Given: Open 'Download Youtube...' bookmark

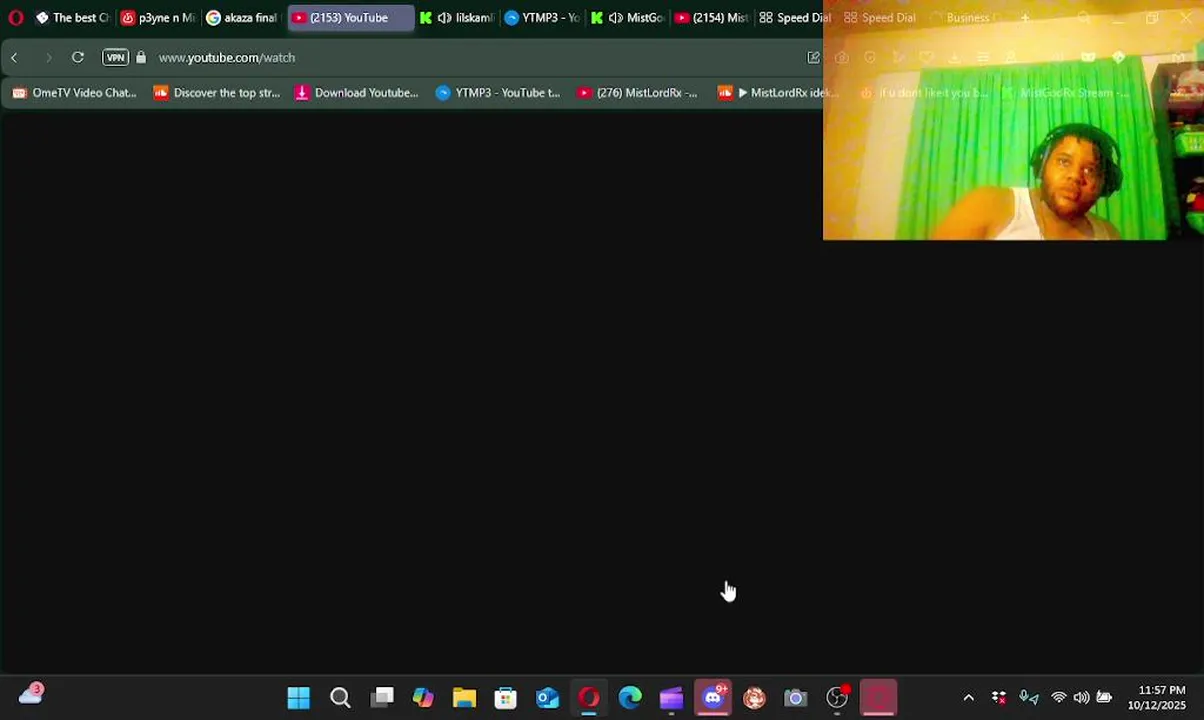Looking at the screenshot, I should (x=357, y=93).
